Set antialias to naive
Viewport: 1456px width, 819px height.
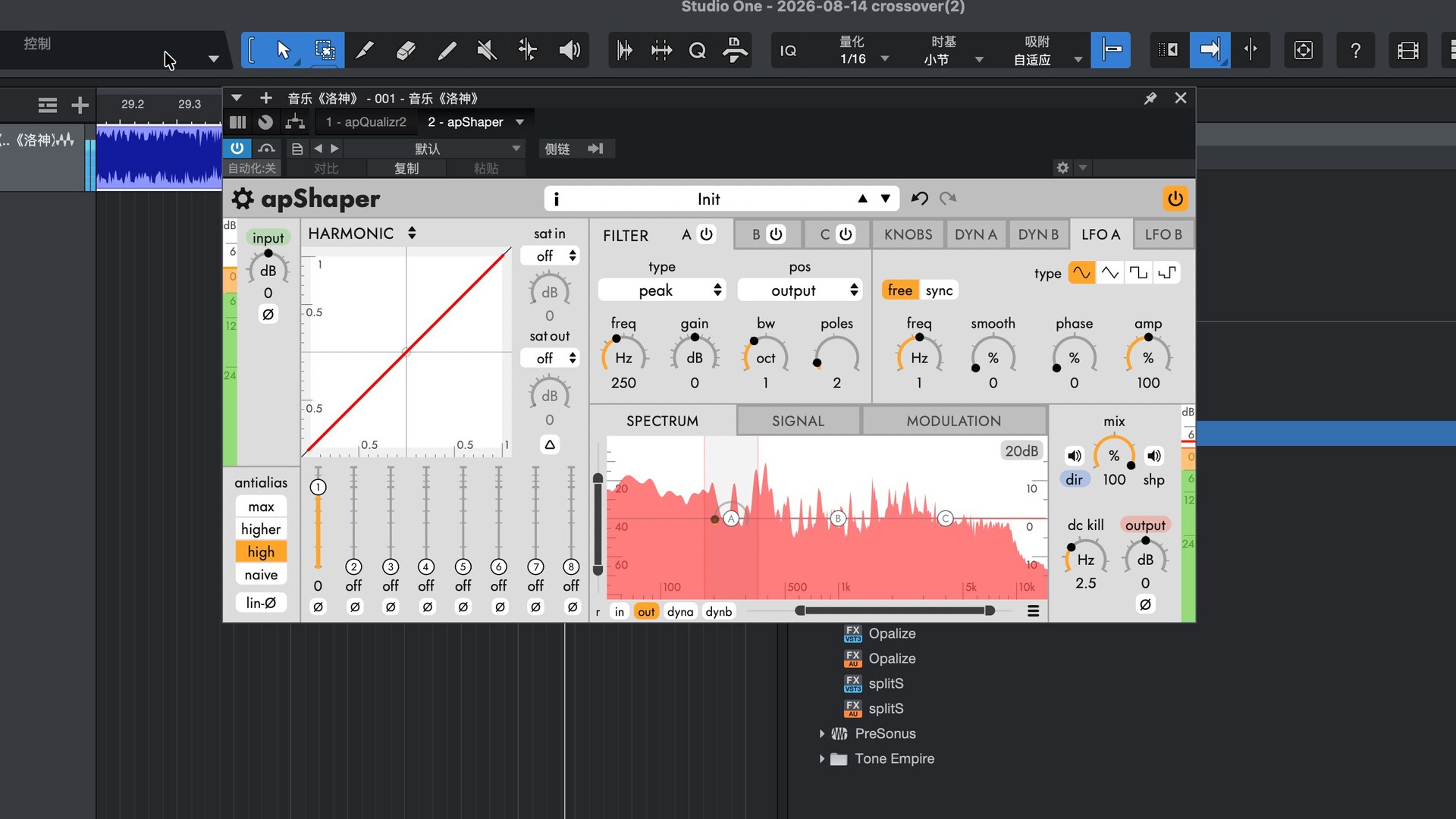point(261,575)
